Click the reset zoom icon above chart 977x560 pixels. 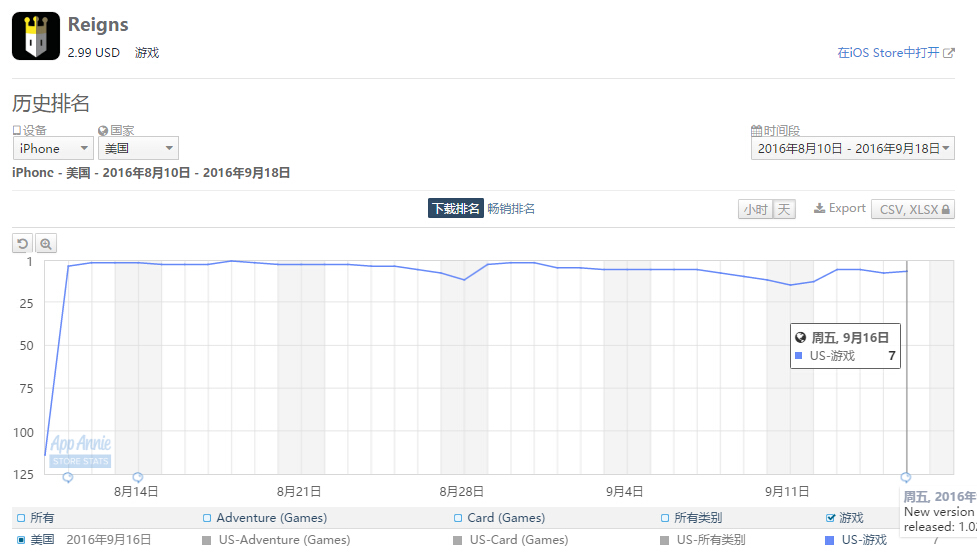(x=22, y=244)
